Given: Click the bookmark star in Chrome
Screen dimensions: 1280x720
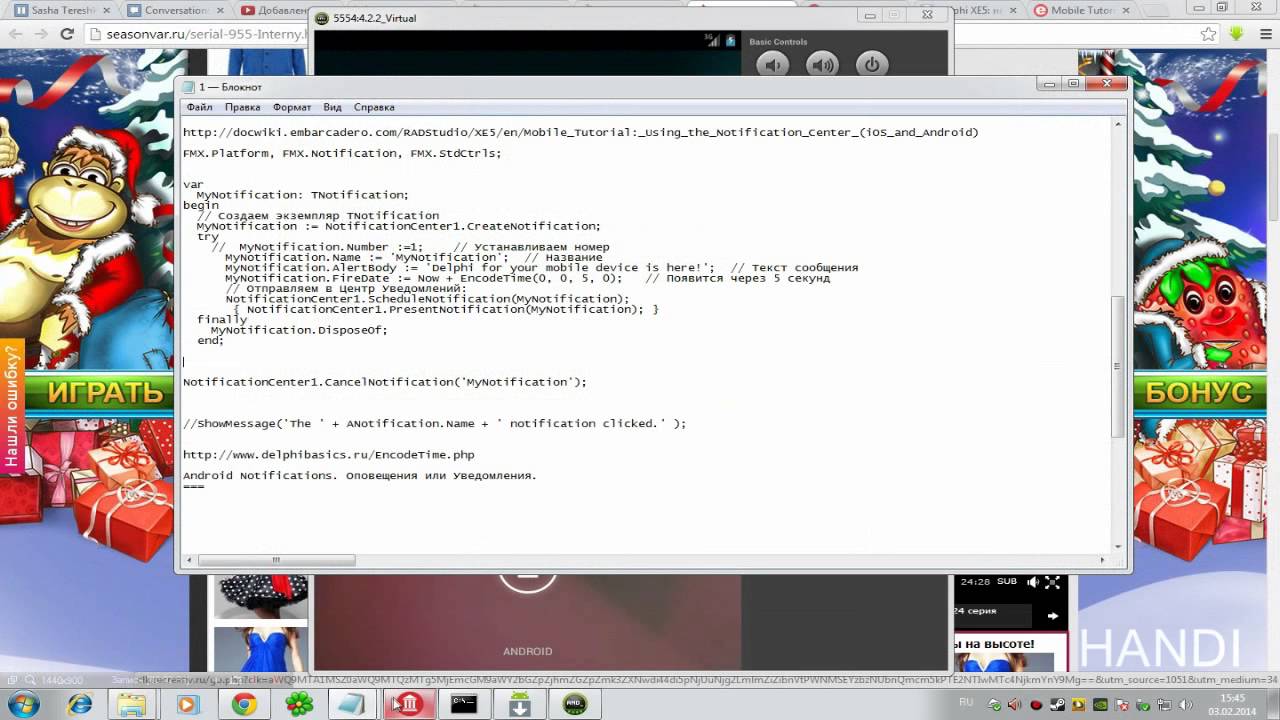Looking at the screenshot, I should point(1209,34).
